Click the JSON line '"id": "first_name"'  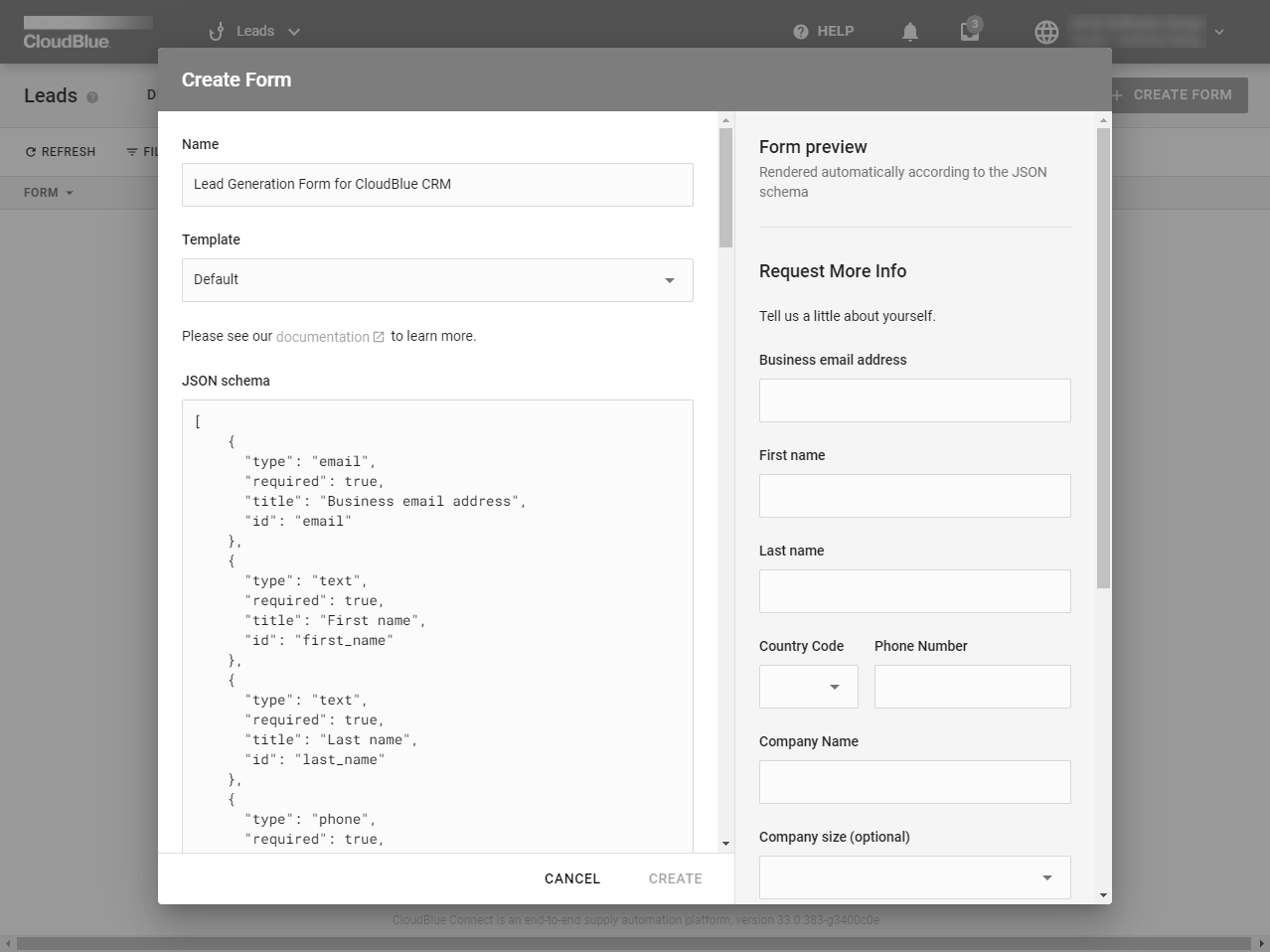click(319, 640)
